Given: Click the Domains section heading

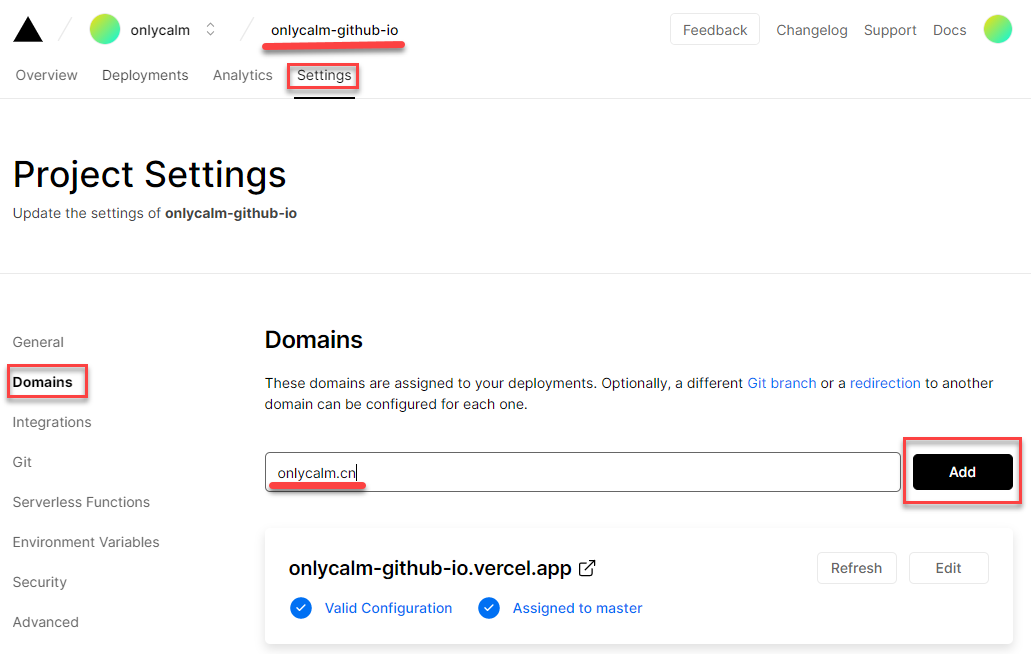Looking at the screenshot, I should click(x=314, y=340).
